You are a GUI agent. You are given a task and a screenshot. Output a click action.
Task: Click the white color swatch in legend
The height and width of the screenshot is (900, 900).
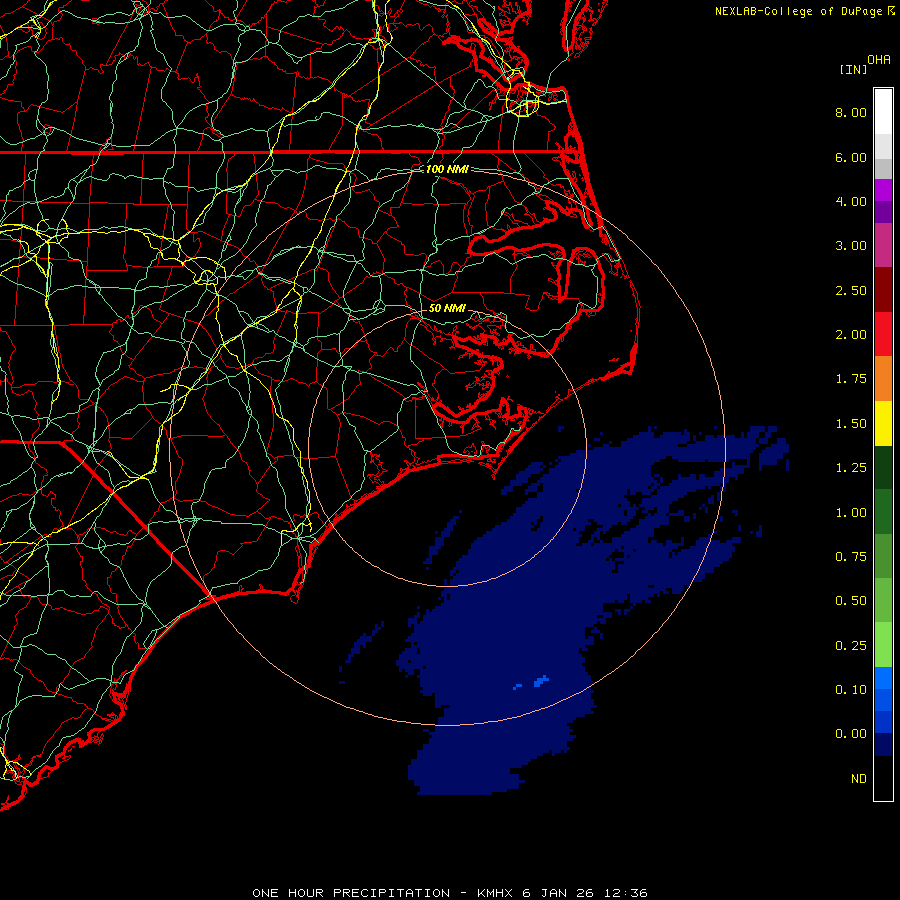tap(883, 112)
